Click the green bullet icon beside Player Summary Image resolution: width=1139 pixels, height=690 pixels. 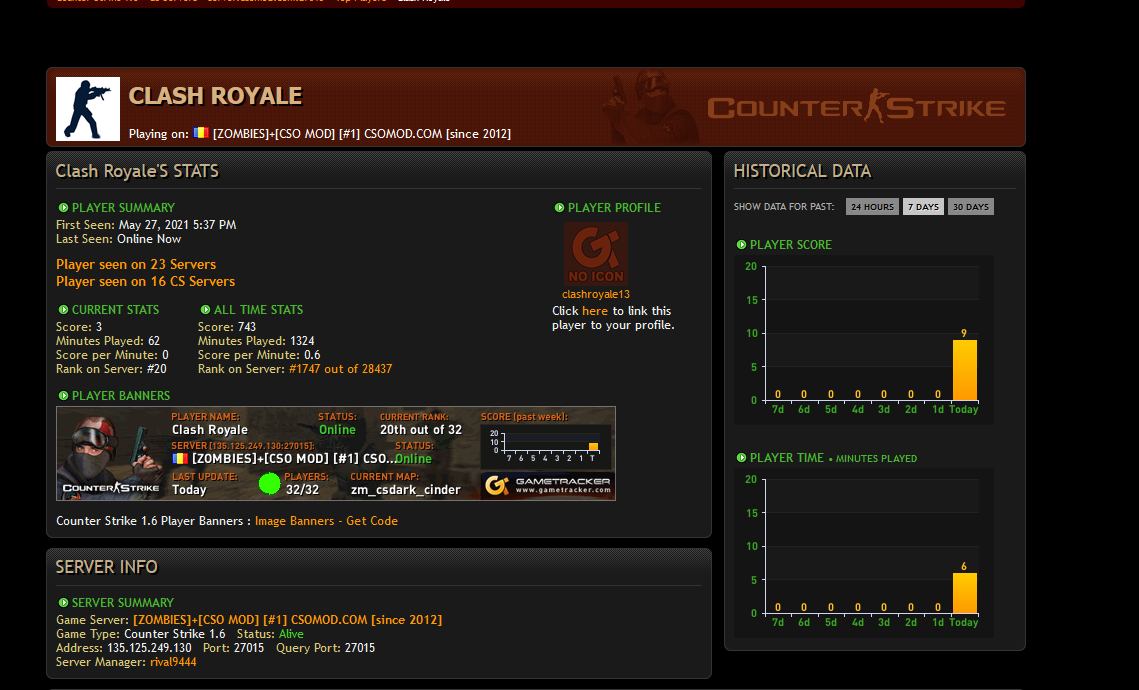pos(63,208)
